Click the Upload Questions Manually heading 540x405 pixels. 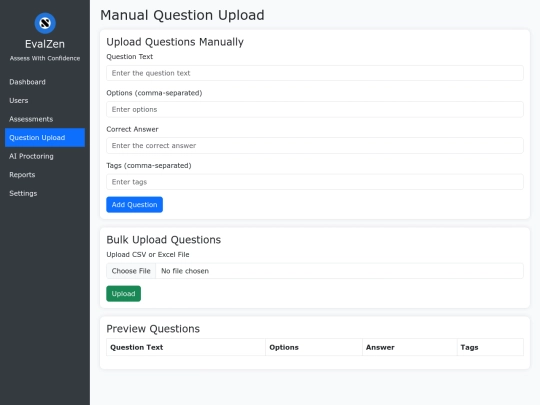(x=175, y=42)
